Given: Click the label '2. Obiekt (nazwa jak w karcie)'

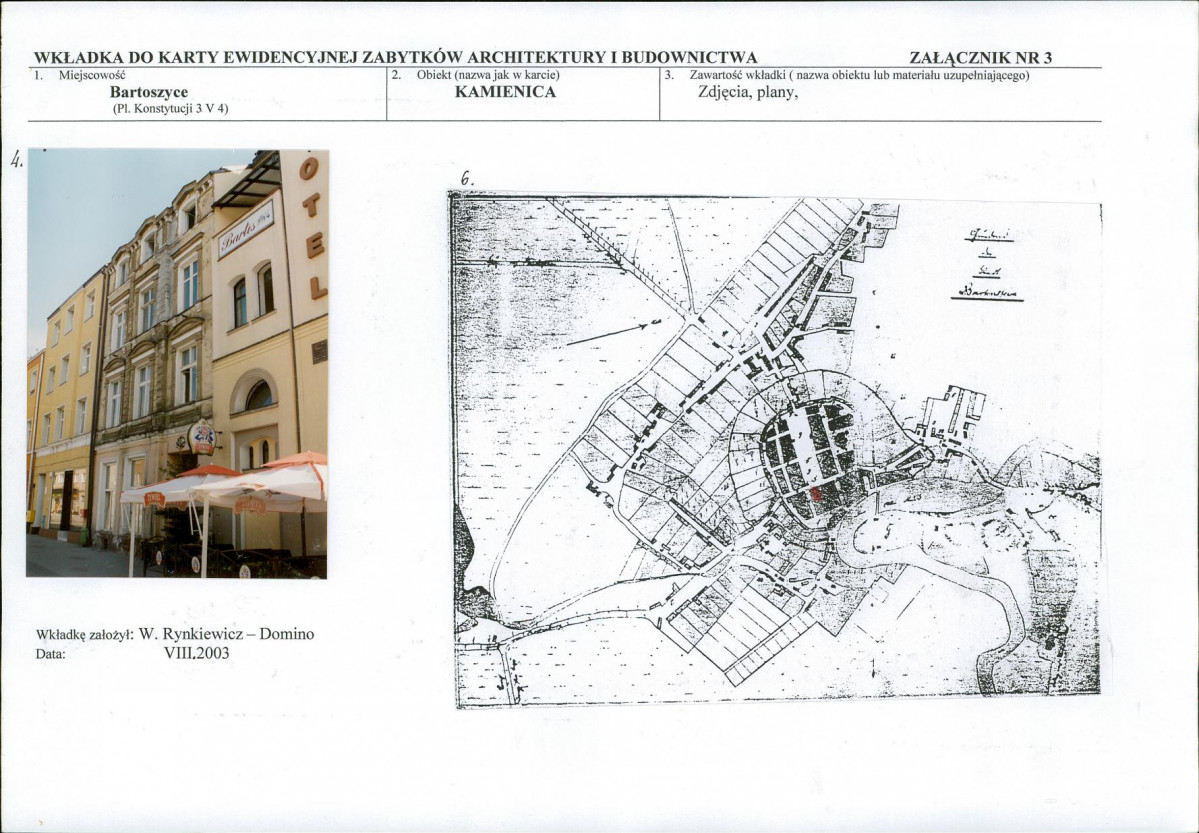Looking at the screenshot, I should click(x=476, y=75).
